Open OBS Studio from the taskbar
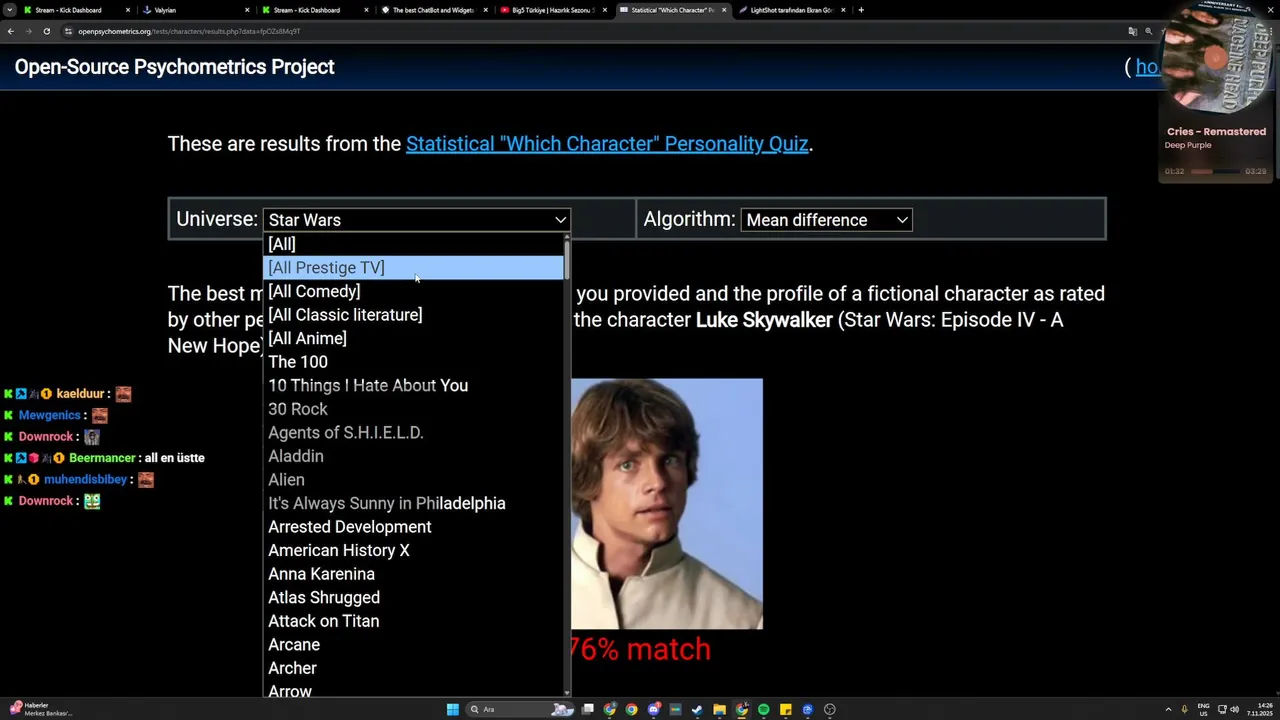 coord(829,709)
